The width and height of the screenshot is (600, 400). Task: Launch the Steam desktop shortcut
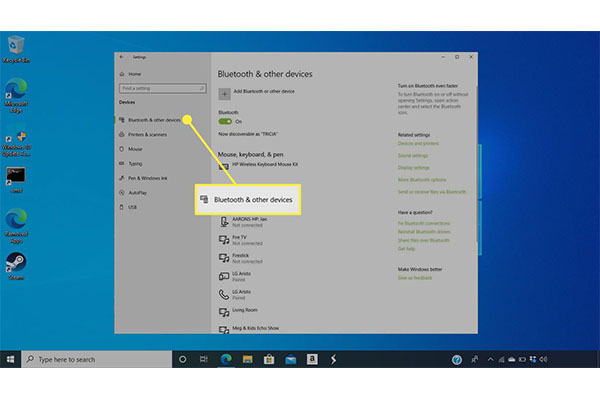[x=16, y=266]
